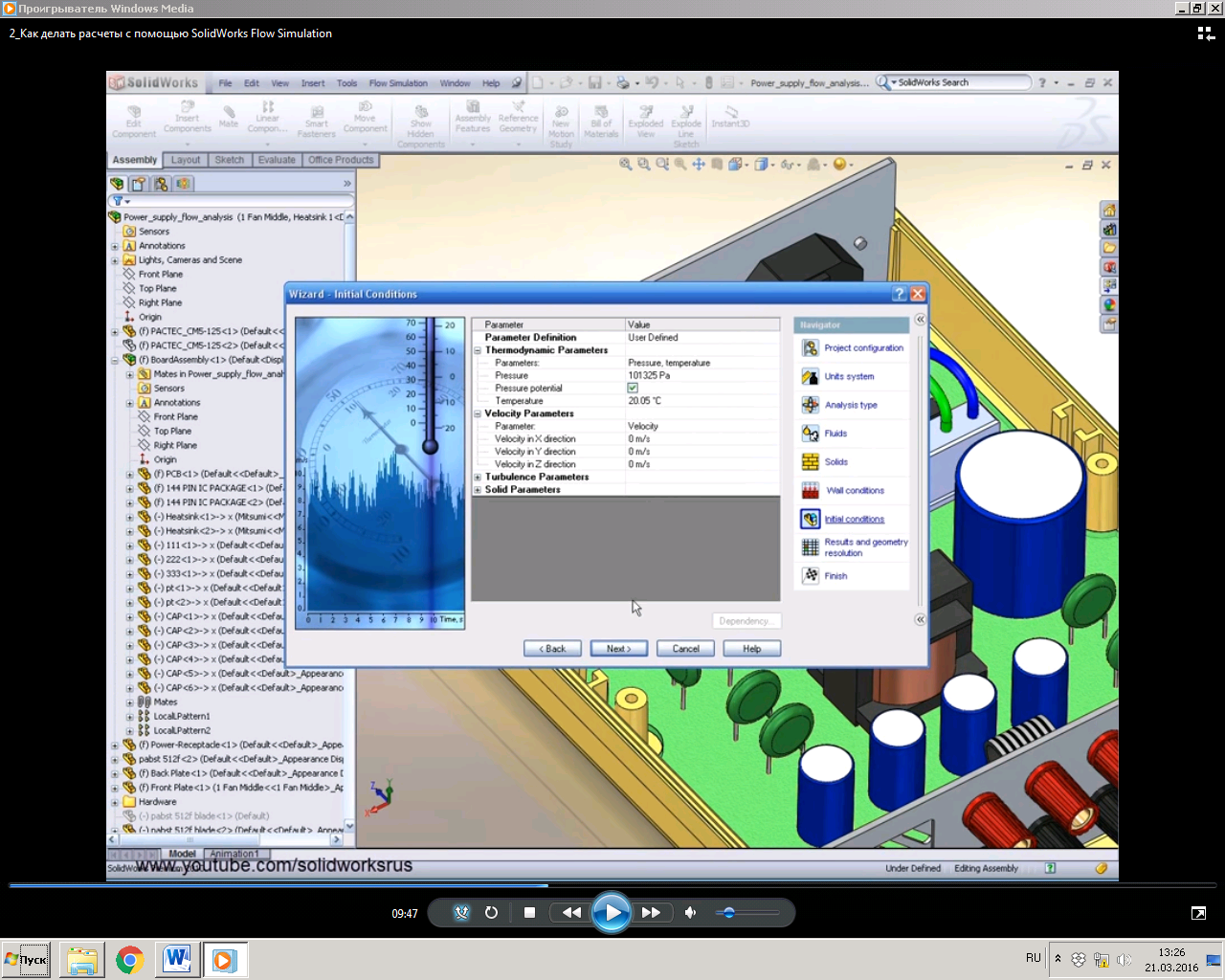Stop playback in media player
1225x980 pixels.
pyautogui.click(x=529, y=913)
